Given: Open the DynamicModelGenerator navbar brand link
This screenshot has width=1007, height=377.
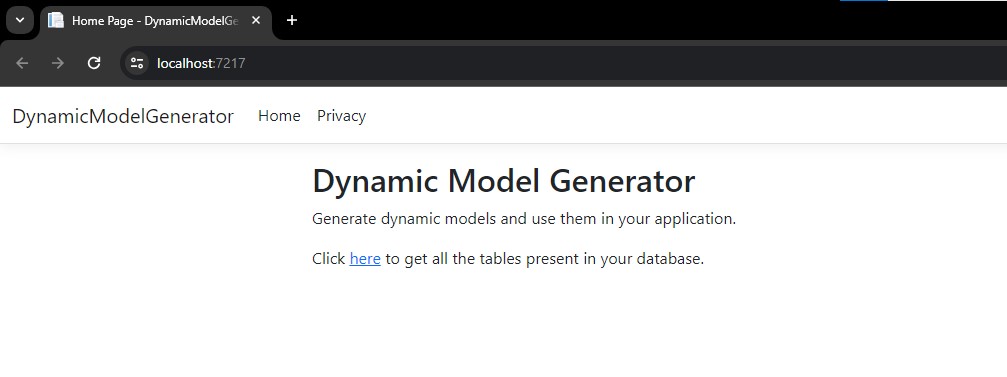Looking at the screenshot, I should coord(123,116).
